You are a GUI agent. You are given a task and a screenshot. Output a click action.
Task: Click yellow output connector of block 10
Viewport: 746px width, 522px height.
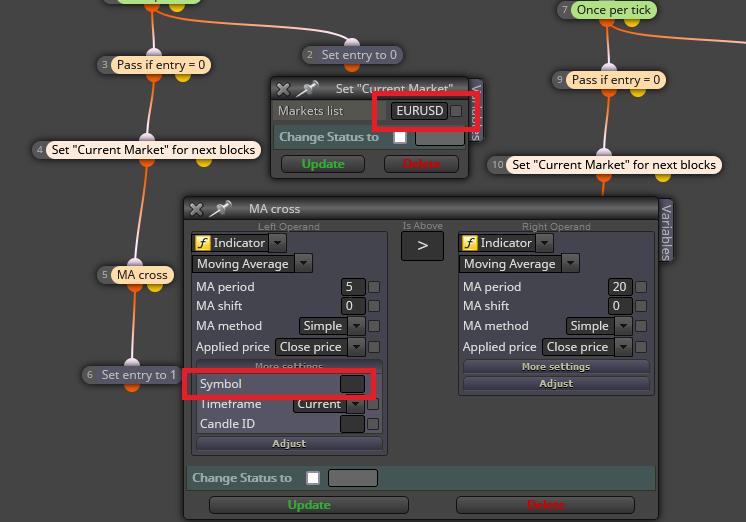point(663,177)
